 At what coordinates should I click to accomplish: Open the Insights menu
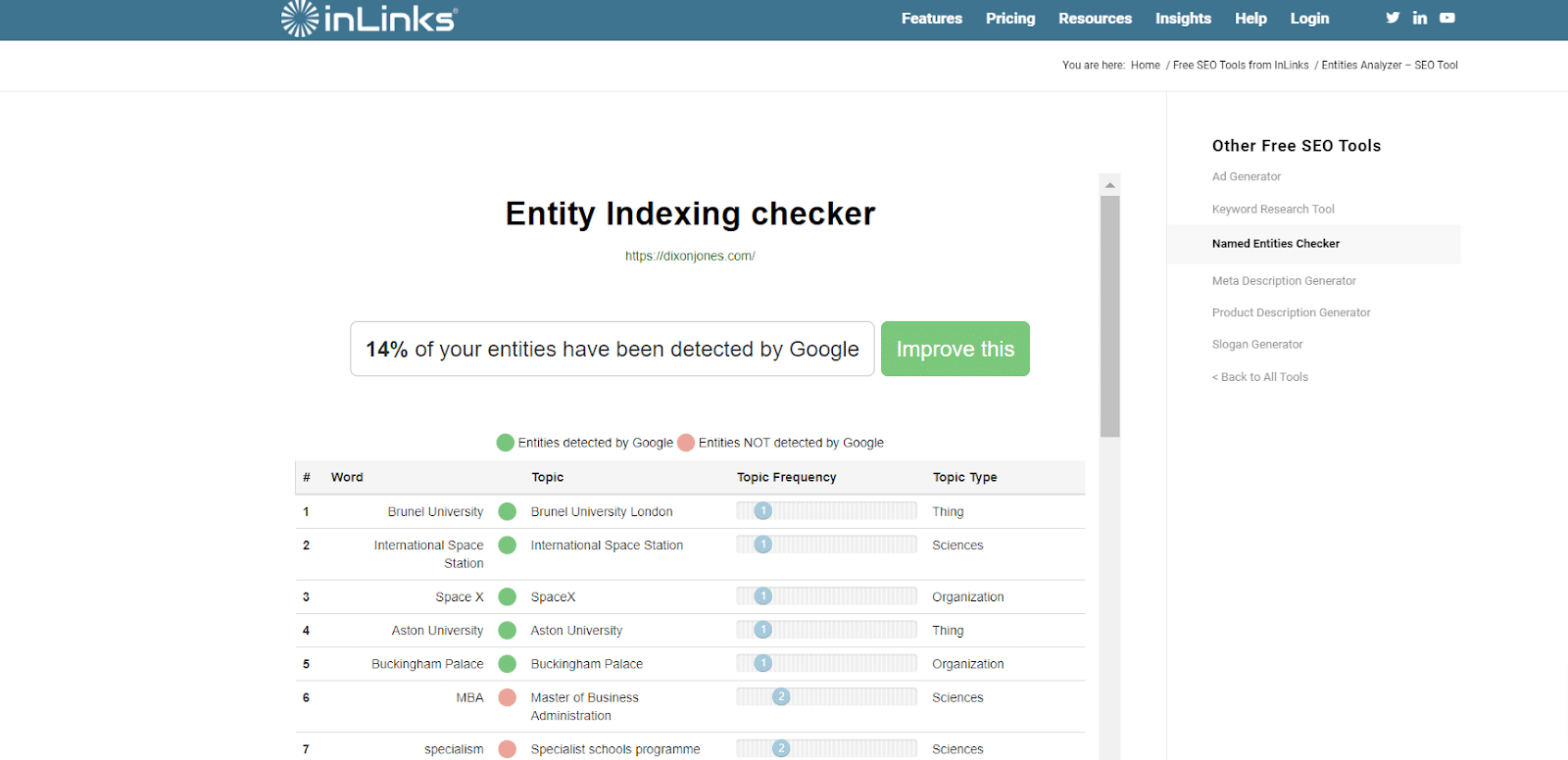point(1183,19)
